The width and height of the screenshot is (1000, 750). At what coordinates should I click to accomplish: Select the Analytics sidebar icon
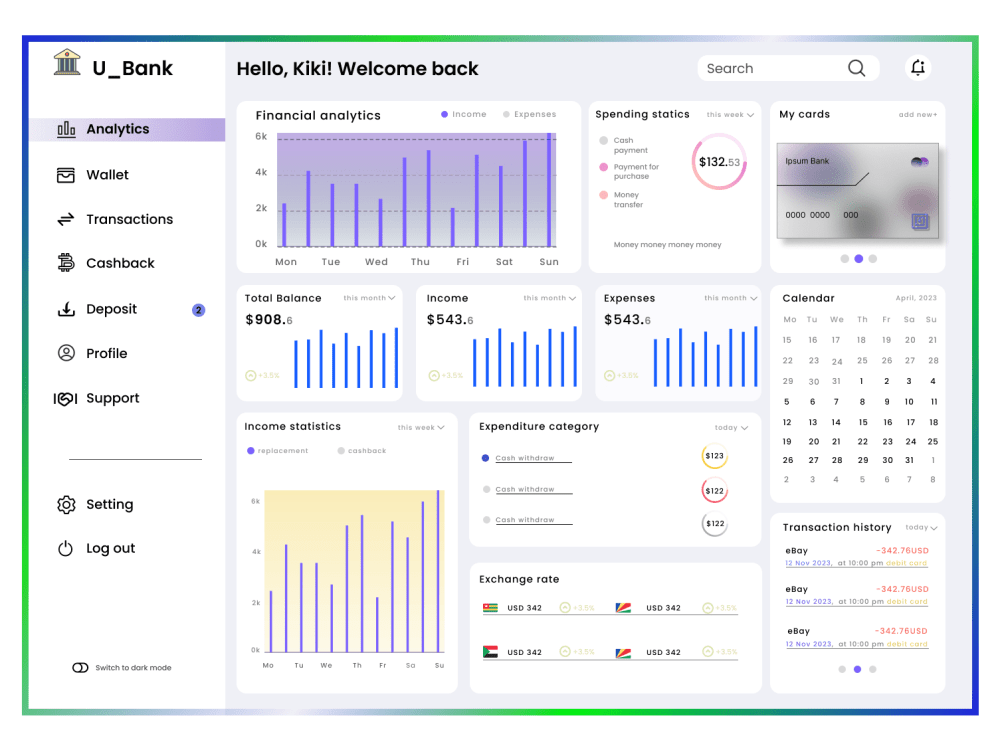coord(66,129)
